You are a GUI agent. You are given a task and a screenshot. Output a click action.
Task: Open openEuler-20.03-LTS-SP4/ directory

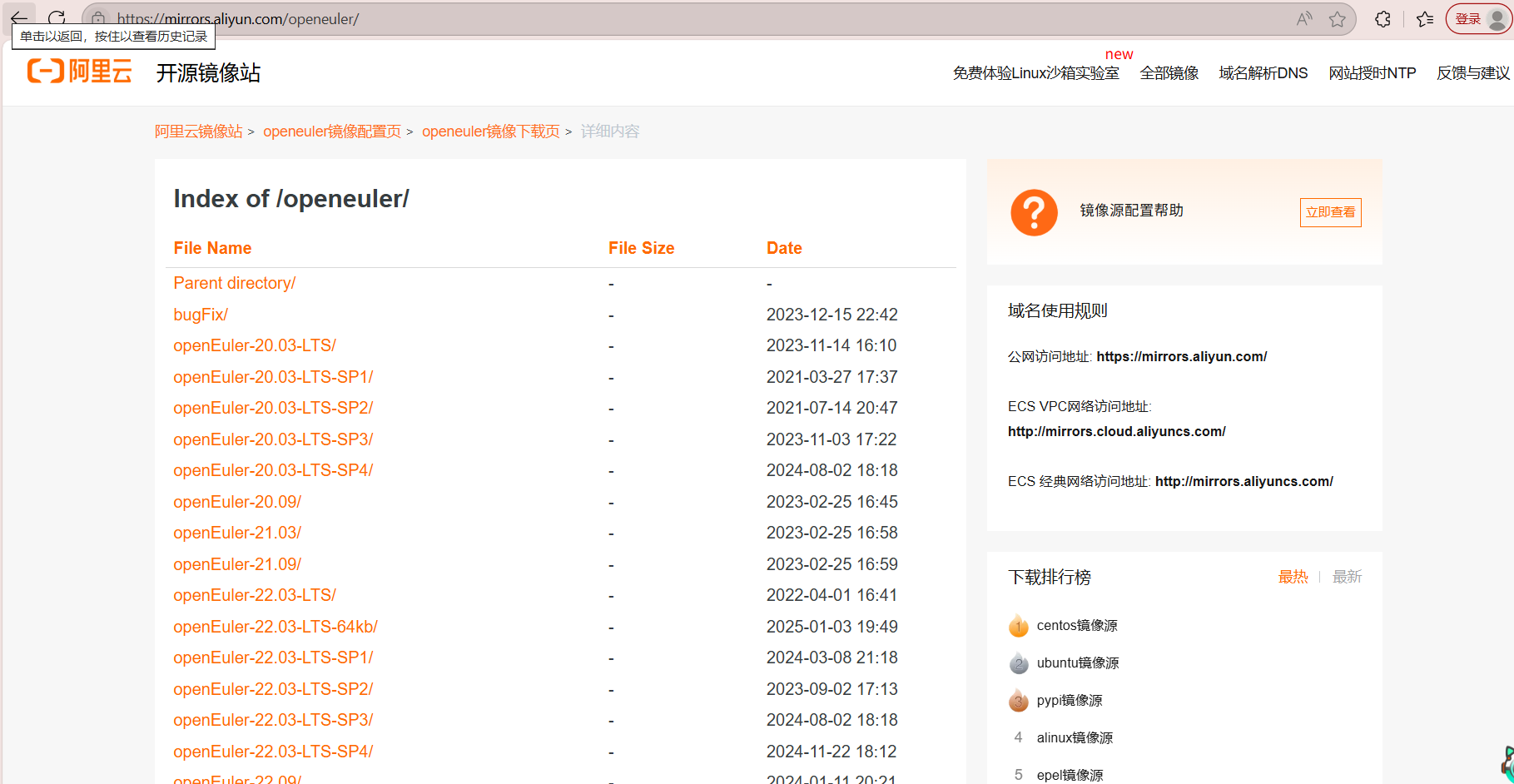pos(273,470)
